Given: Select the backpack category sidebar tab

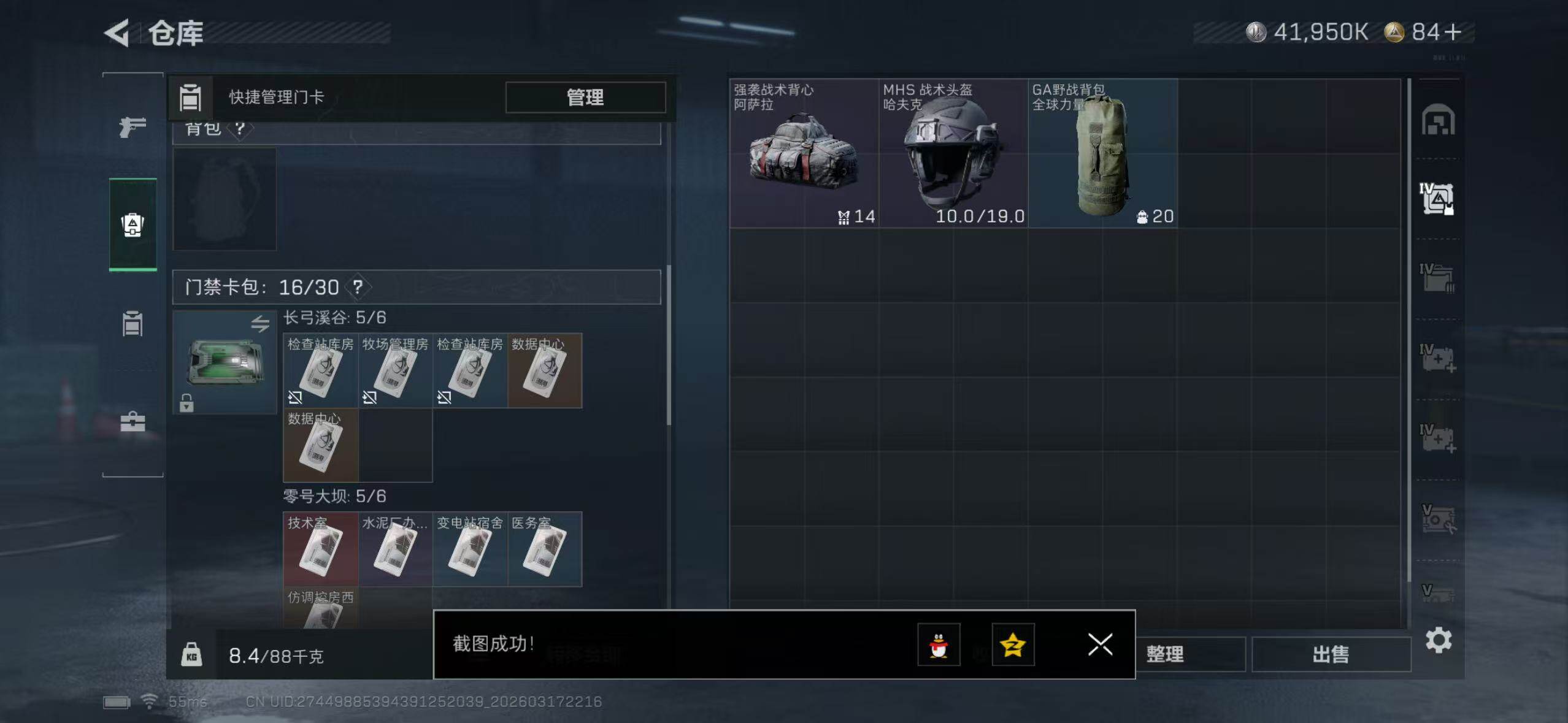Looking at the screenshot, I should tap(133, 224).
